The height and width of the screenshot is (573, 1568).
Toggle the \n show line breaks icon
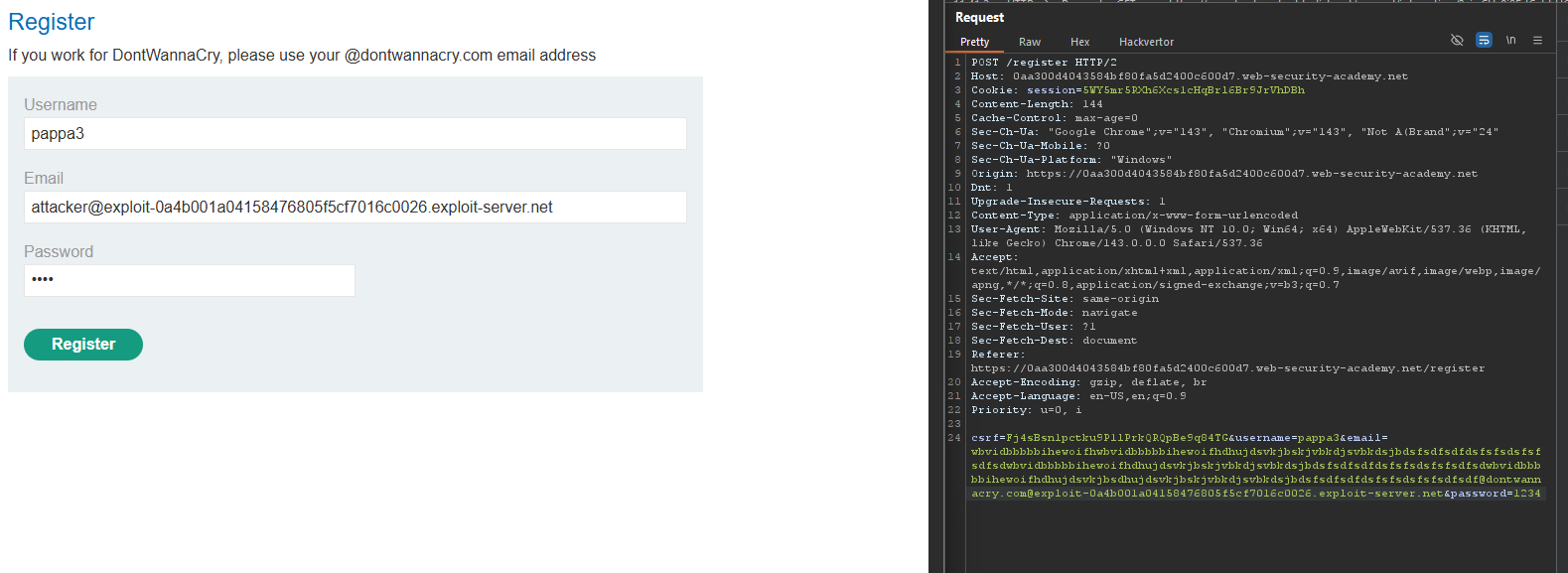pos(1510,41)
